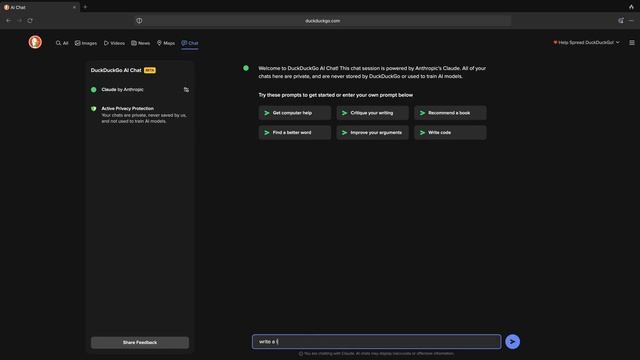
Task: Click the BETA badge
Action: 150,70
